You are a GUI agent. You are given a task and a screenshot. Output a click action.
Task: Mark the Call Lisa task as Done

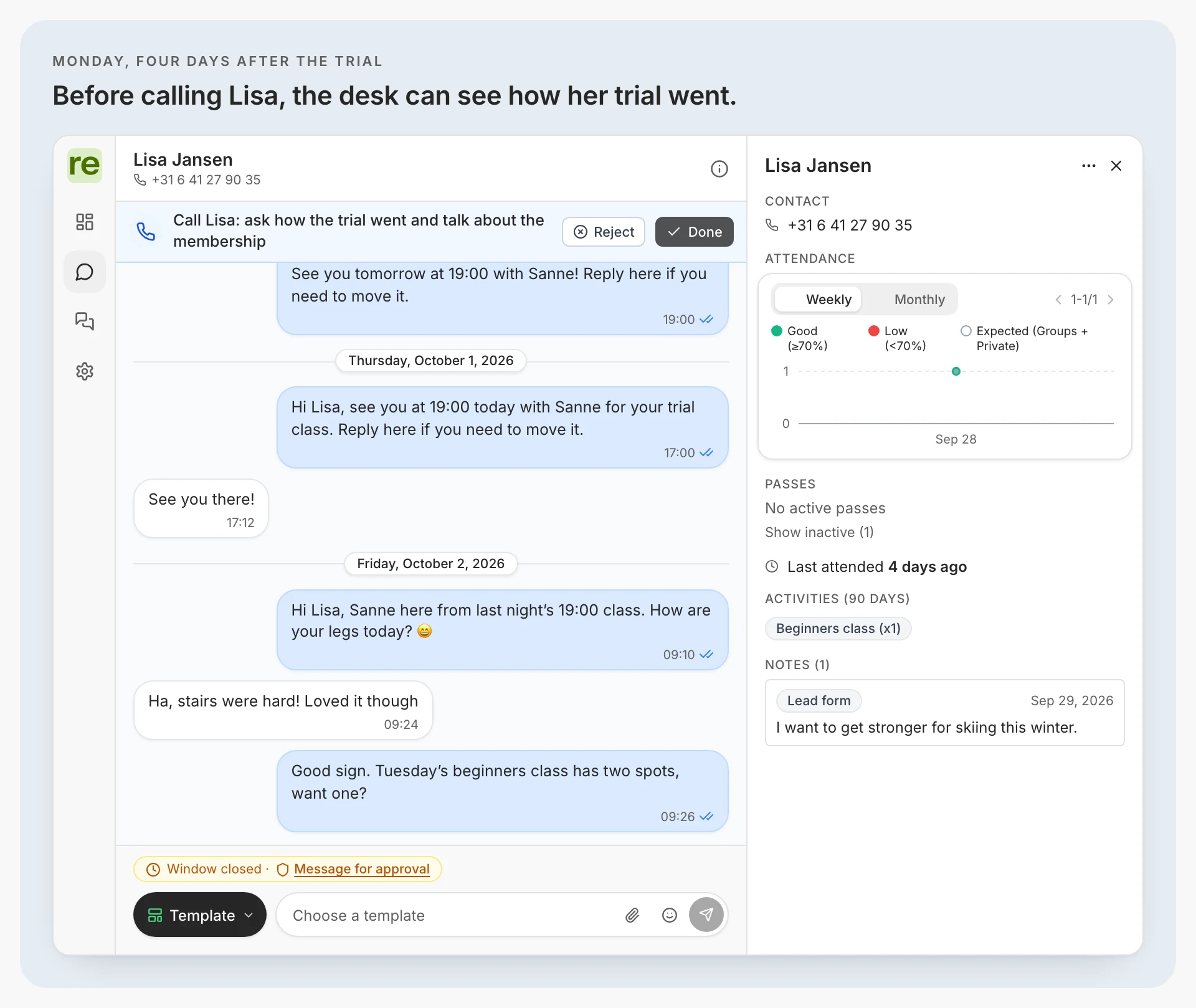click(x=694, y=232)
